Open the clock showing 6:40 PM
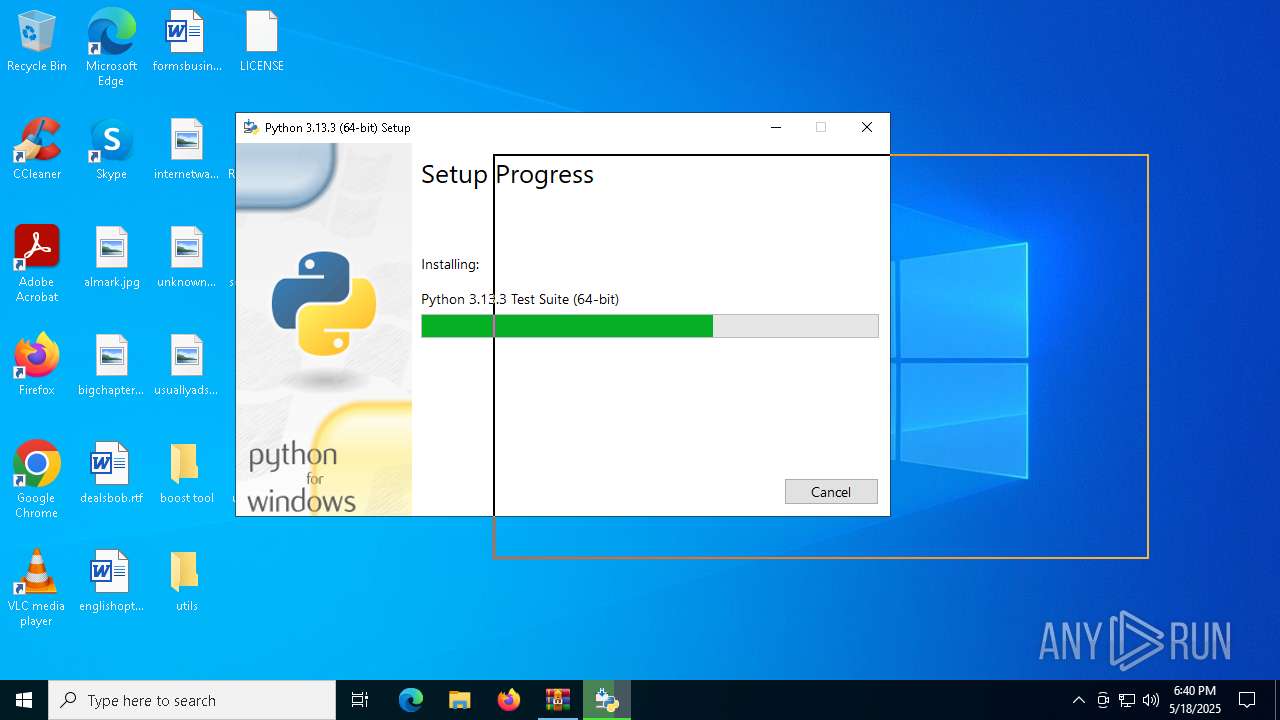This screenshot has width=1280, height=720. click(1195, 700)
